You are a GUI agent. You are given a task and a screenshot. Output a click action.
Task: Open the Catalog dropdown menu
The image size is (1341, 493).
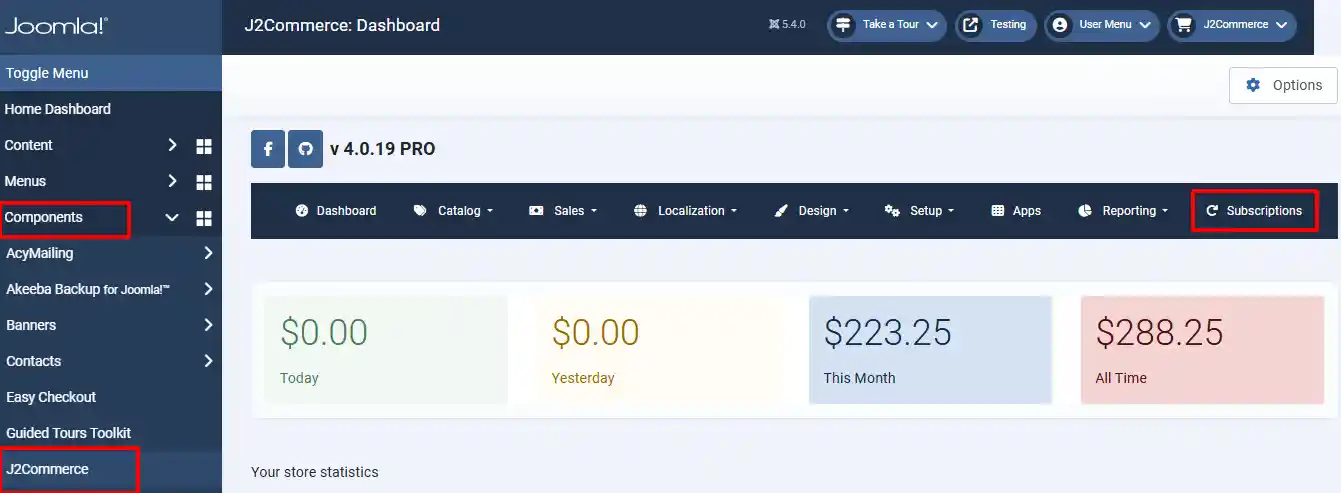(453, 211)
